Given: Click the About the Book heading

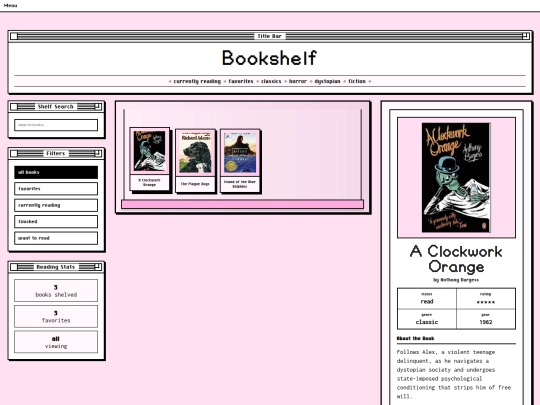Looking at the screenshot, I should point(415,339).
